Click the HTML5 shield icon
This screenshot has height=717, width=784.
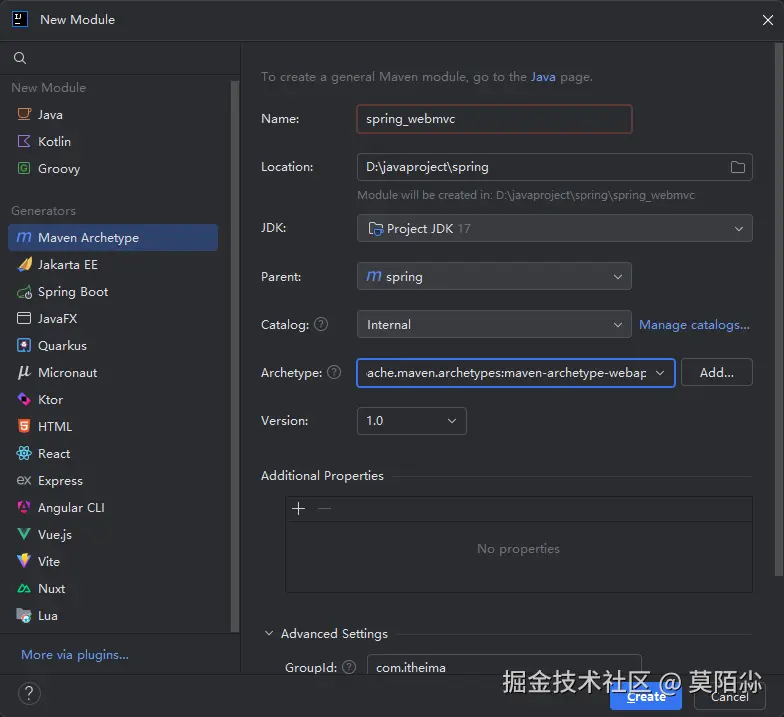24,426
